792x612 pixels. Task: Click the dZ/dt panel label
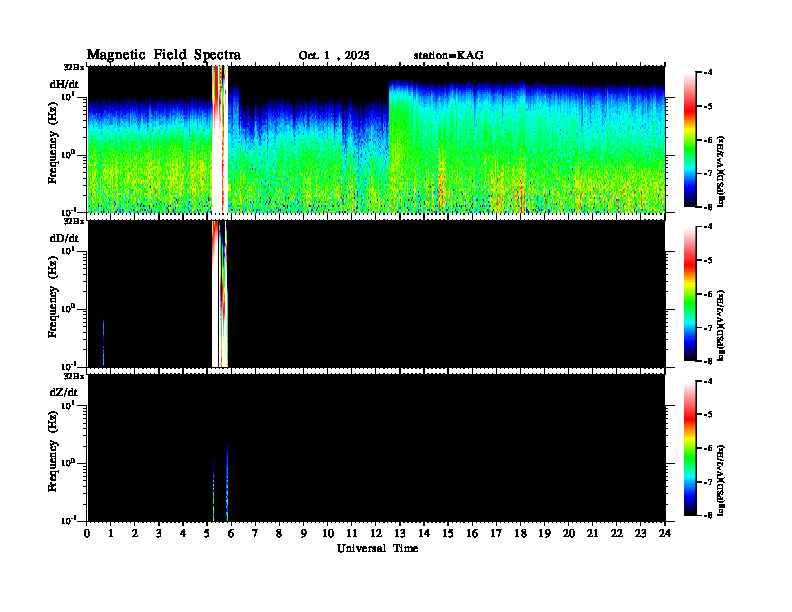[x=64, y=392]
